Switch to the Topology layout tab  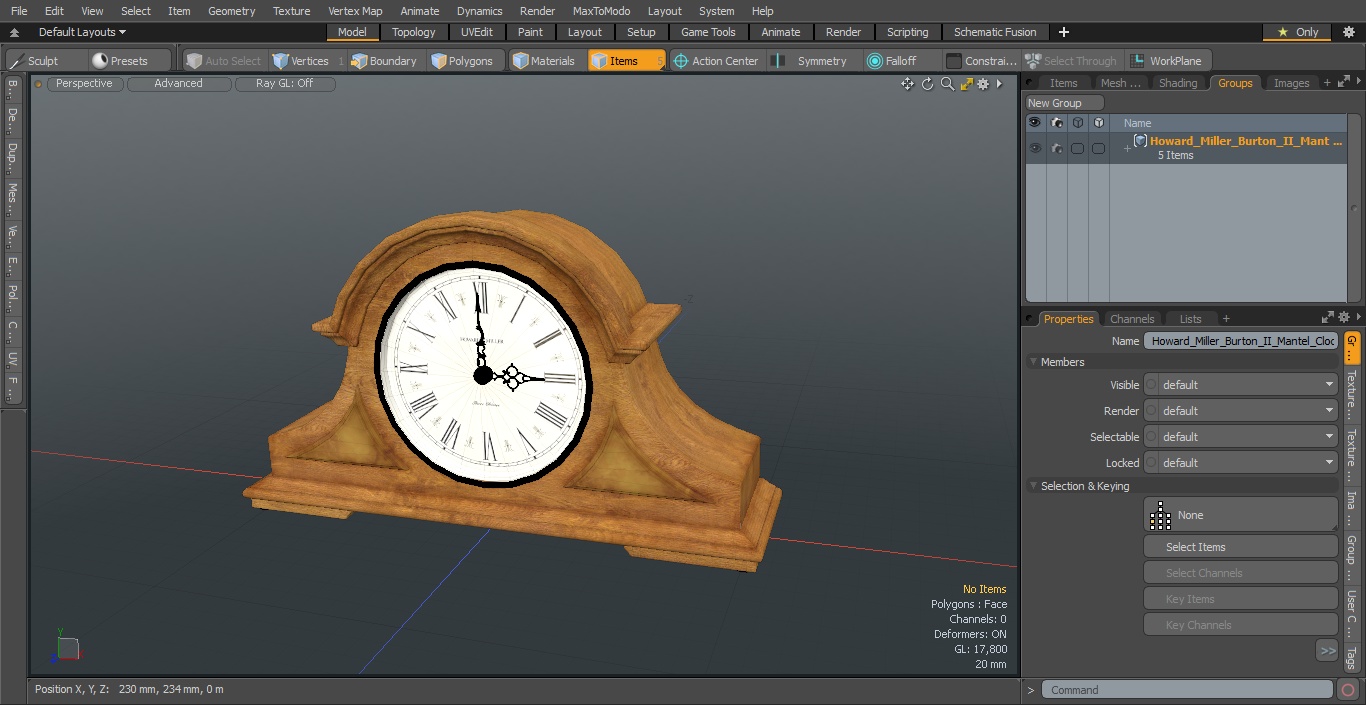pyautogui.click(x=414, y=32)
